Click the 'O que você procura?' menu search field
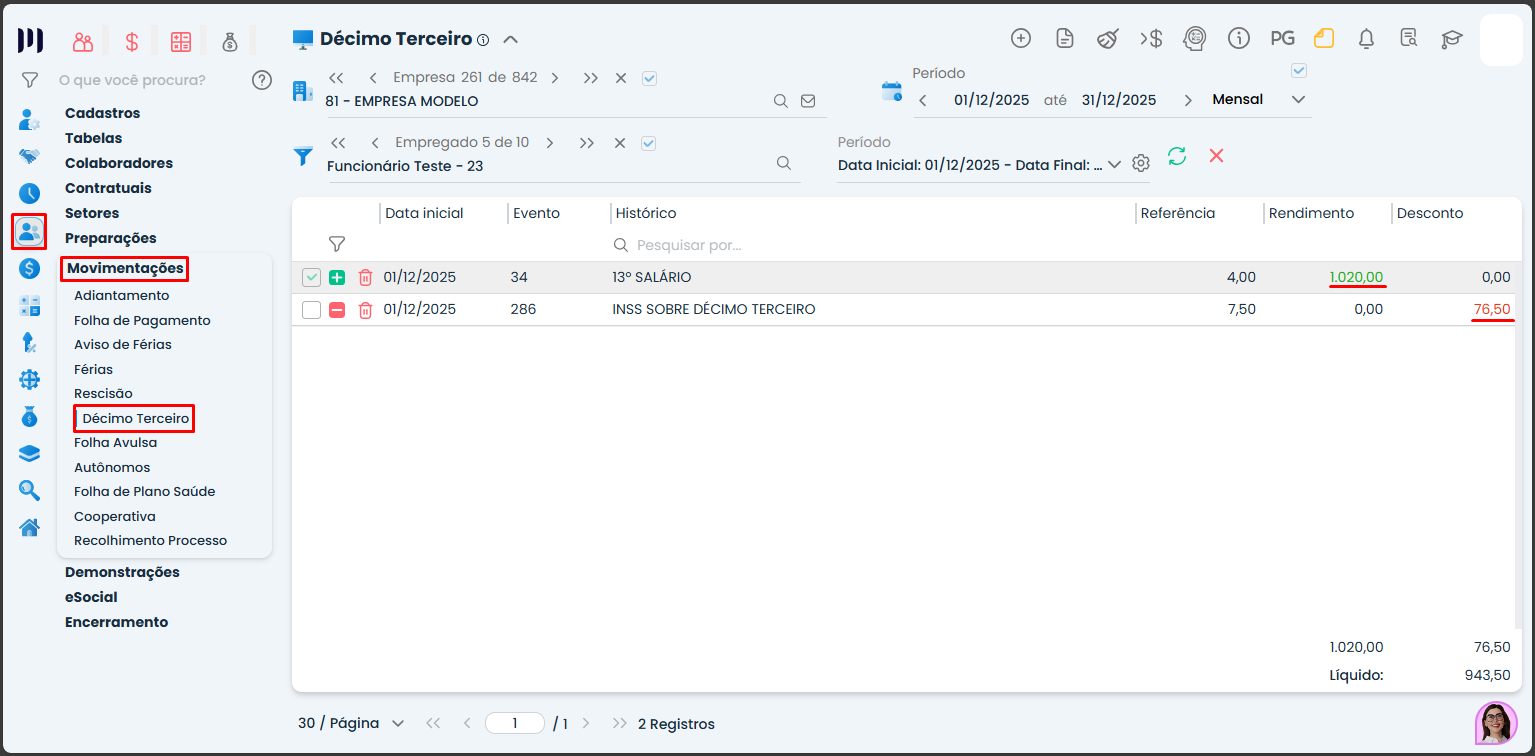This screenshot has height=756, width=1535. [x=132, y=80]
